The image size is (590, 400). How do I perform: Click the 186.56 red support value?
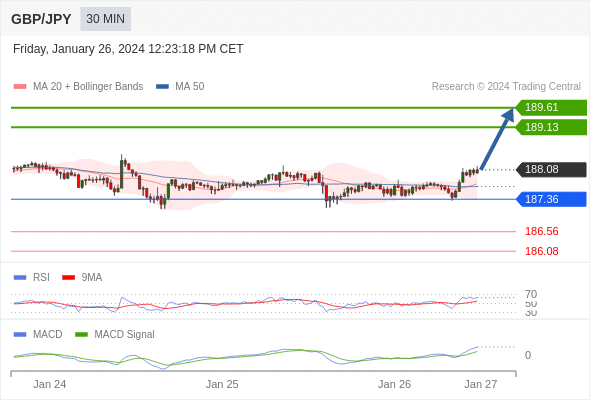[542, 231]
